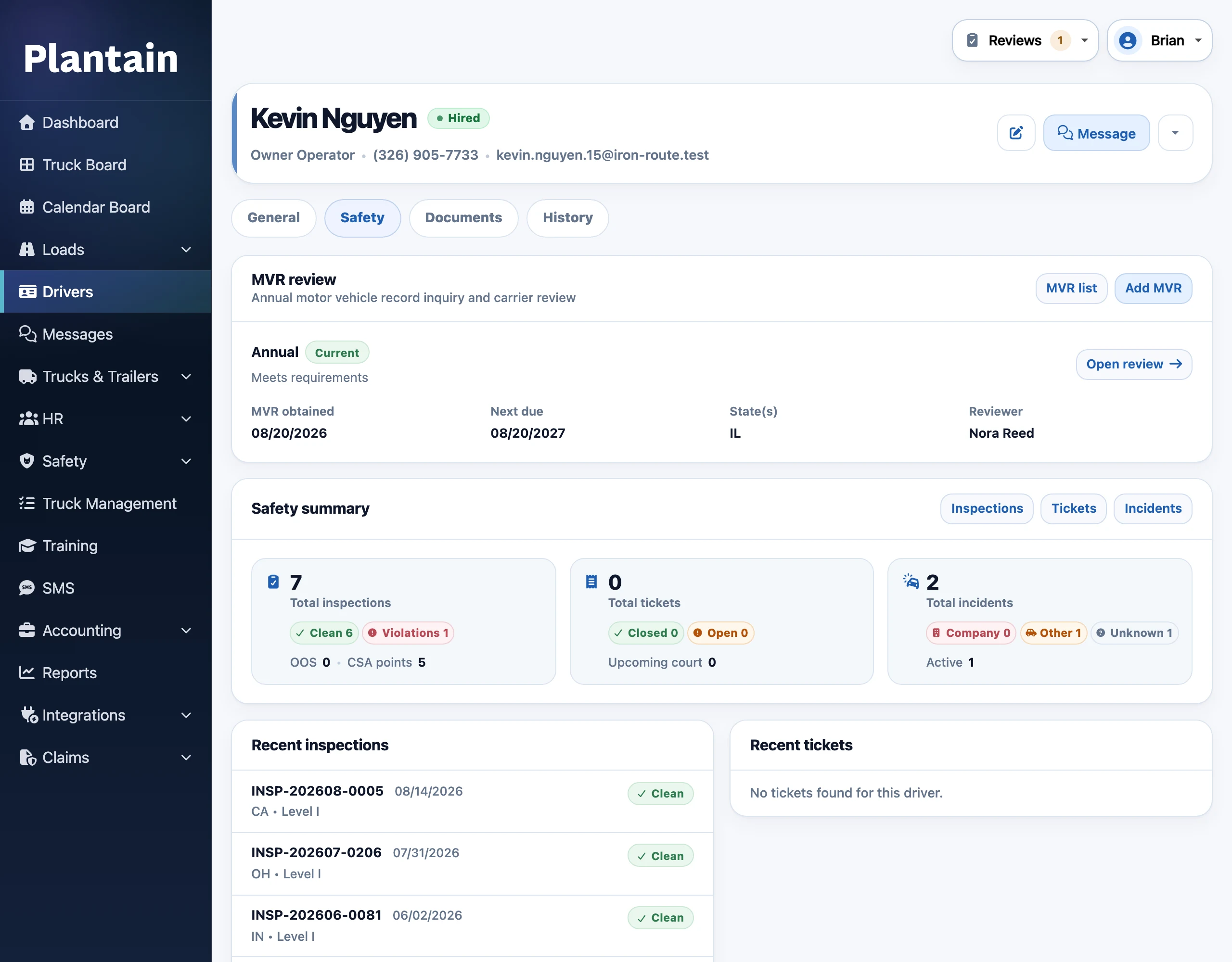
Task: Open the Brian user menu
Action: 1159,40
